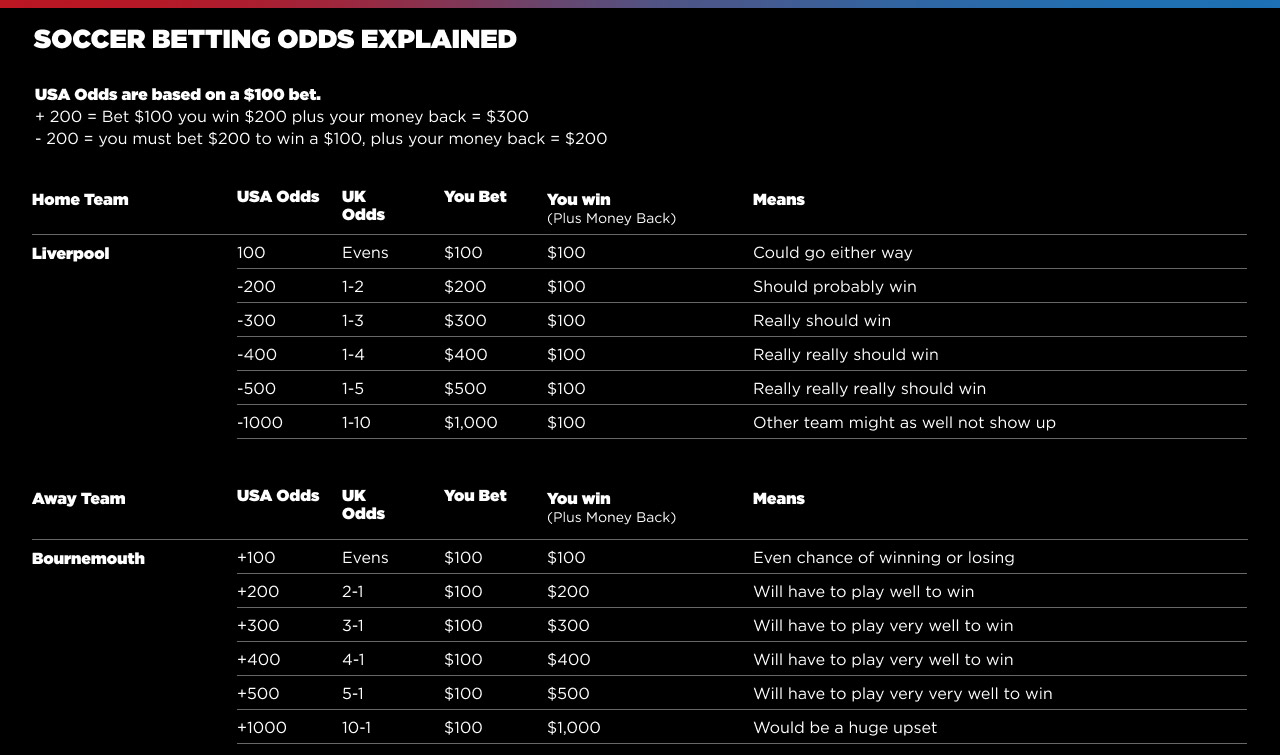Image resolution: width=1280 pixels, height=755 pixels.
Task: Click the 5-1 UK odds value
Action: pos(353,694)
